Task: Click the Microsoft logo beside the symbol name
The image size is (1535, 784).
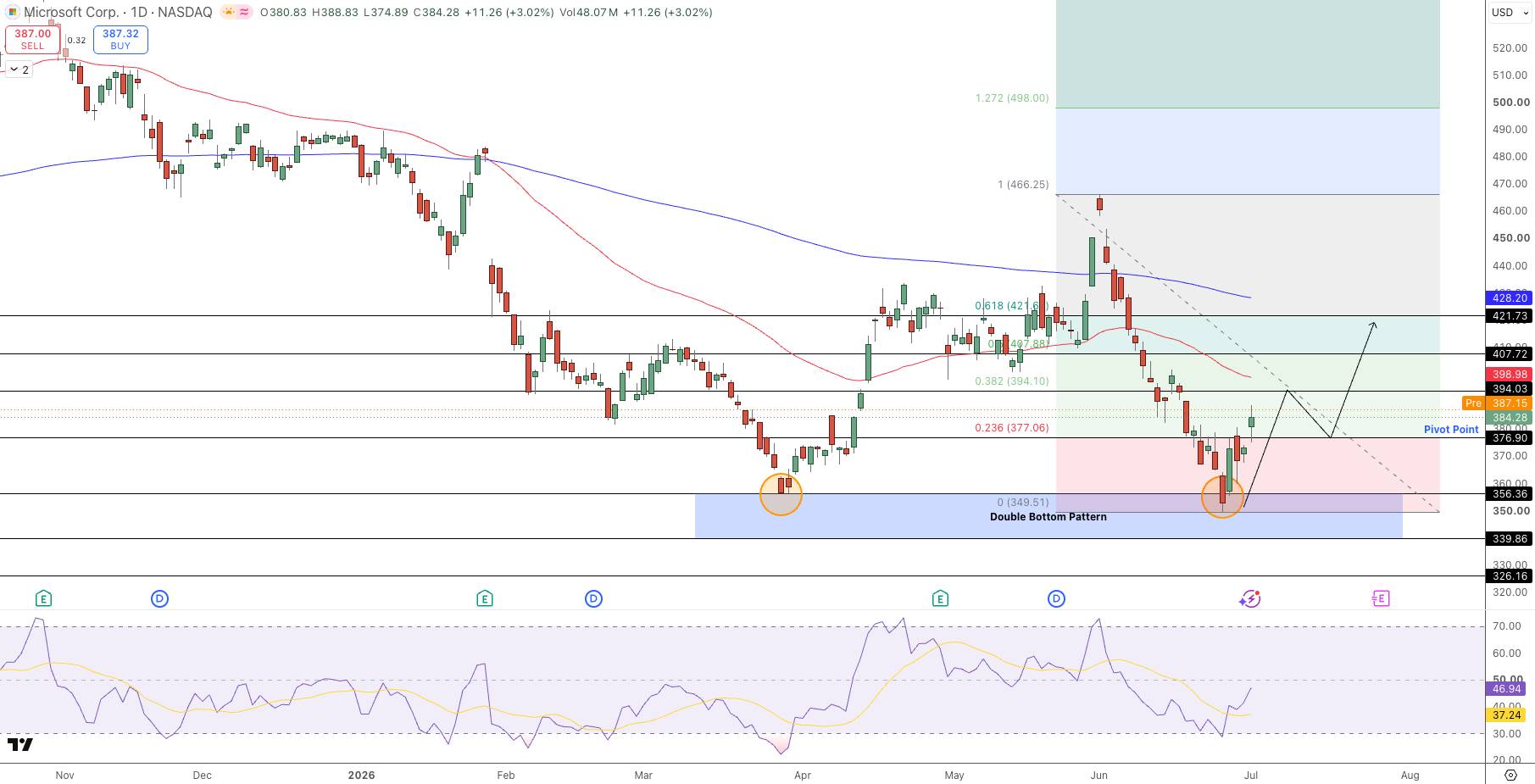Action: coord(12,12)
